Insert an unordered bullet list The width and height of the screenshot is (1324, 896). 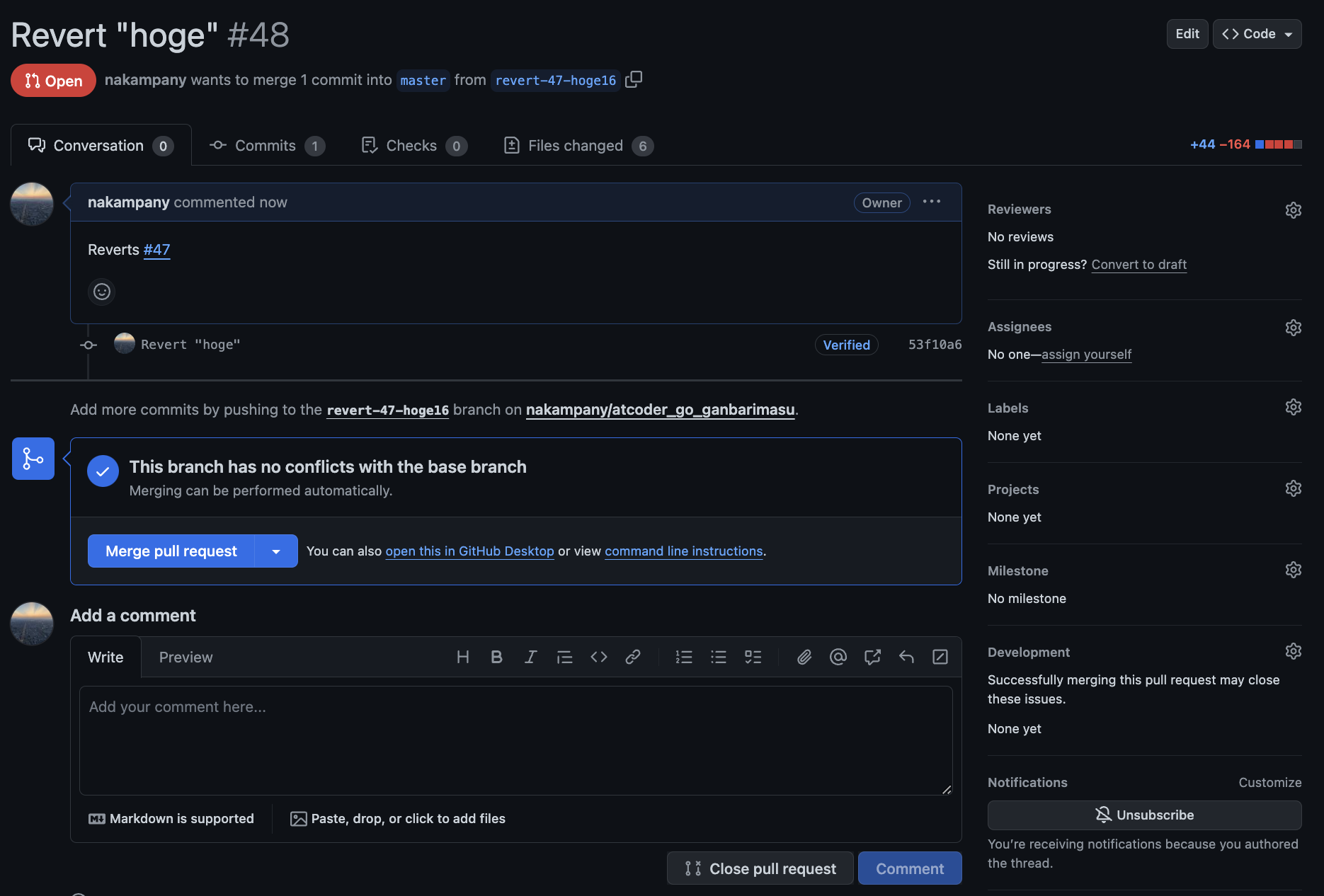click(719, 657)
